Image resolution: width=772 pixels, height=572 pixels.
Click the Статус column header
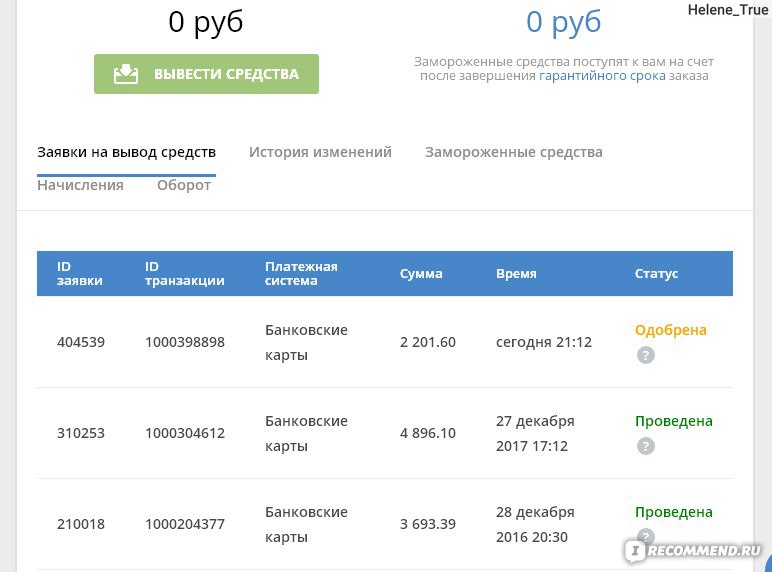[656, 273]
